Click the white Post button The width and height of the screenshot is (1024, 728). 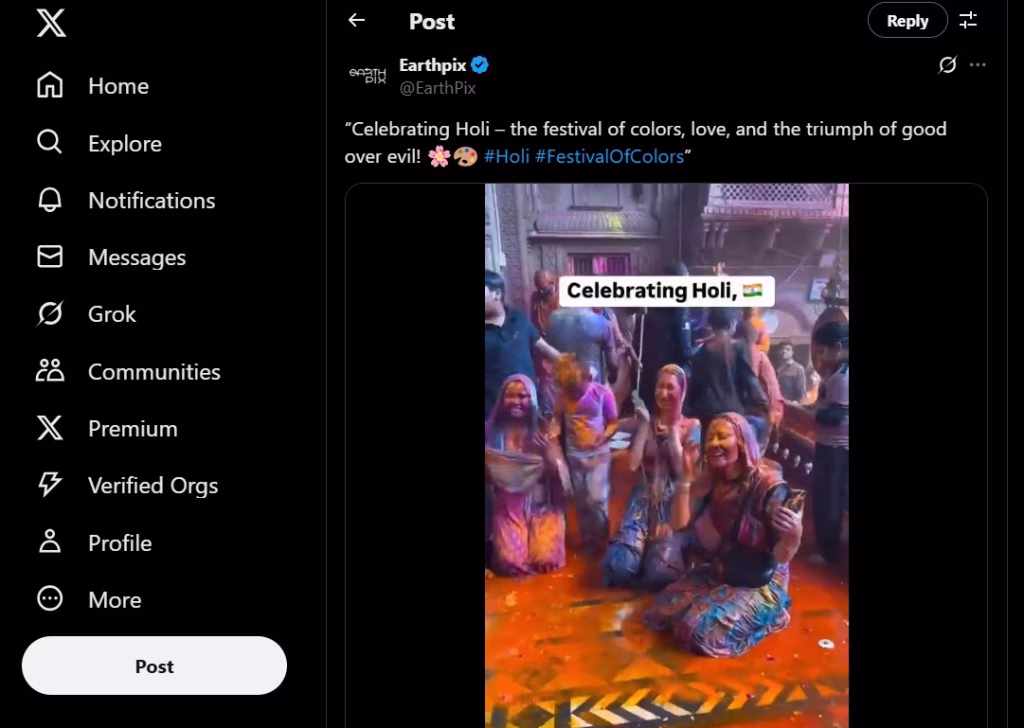tap(154, 665)
